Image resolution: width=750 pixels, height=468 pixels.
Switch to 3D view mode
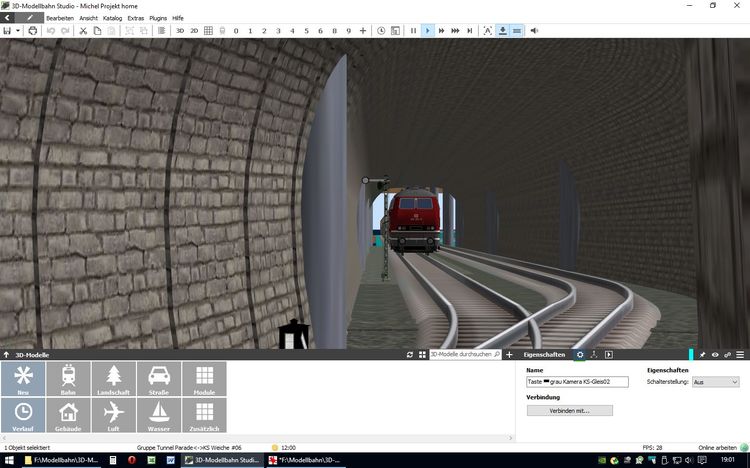180,31
